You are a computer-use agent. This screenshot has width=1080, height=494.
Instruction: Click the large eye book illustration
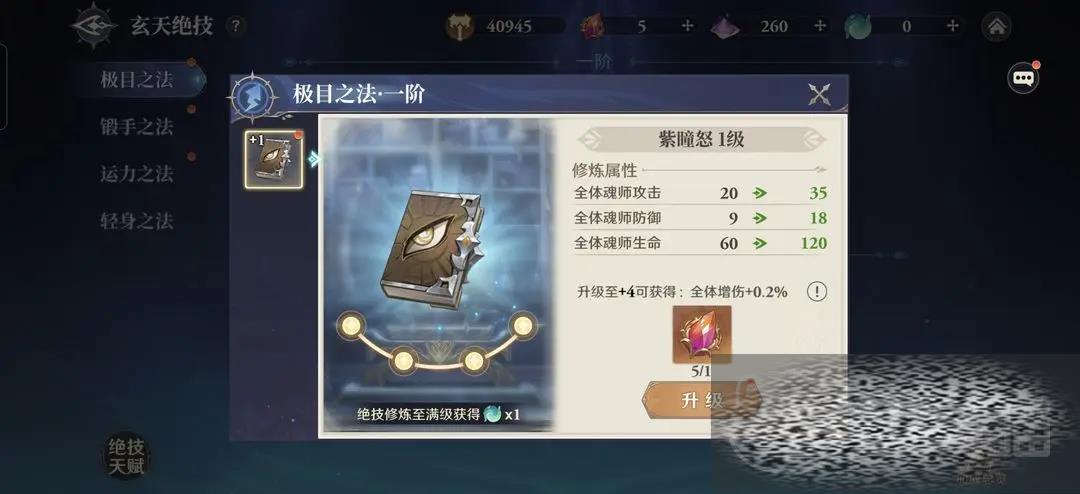pyautogui.click(x=432, y=247)
